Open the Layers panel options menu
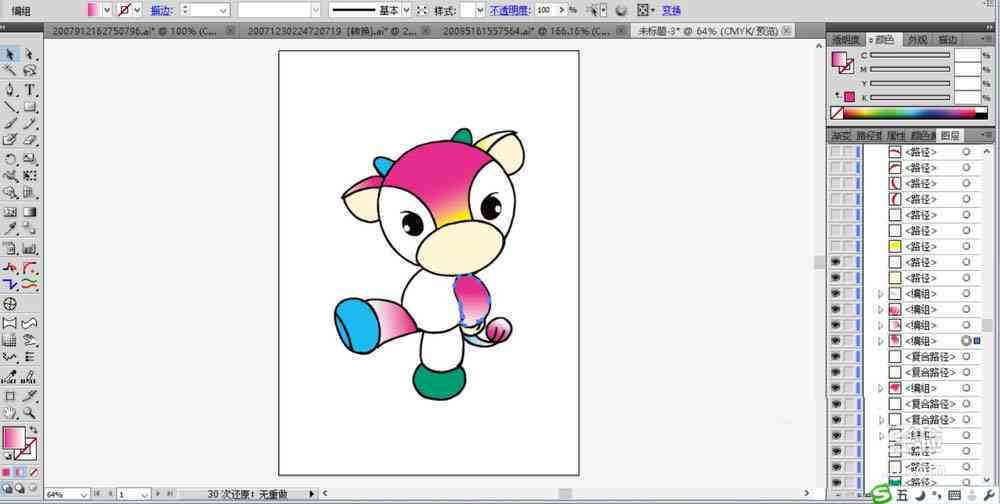 [x=988, y=135]
